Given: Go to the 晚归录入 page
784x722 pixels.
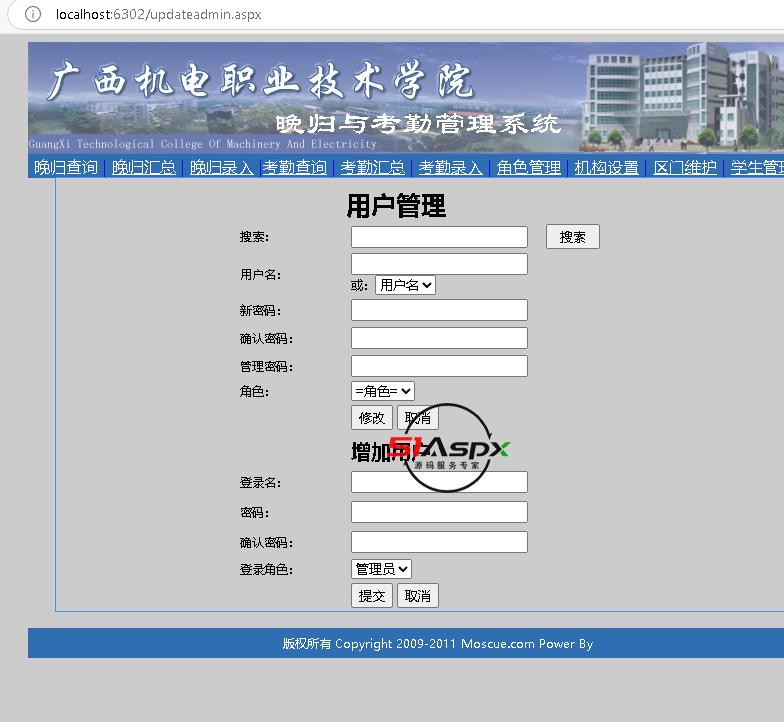Looking at the screenshot, I should (222, 168).
